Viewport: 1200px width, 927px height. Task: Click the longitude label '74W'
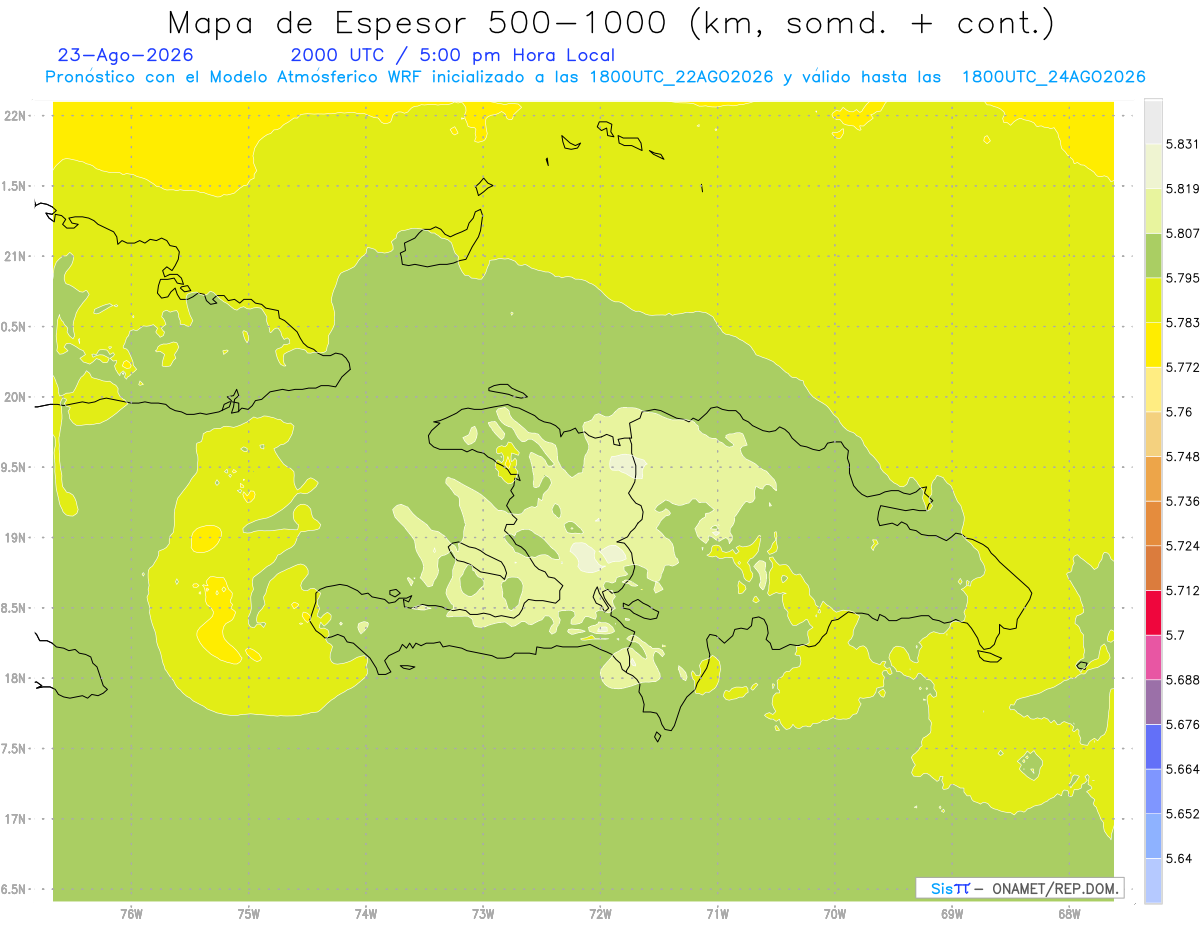[x=366, y=914]
